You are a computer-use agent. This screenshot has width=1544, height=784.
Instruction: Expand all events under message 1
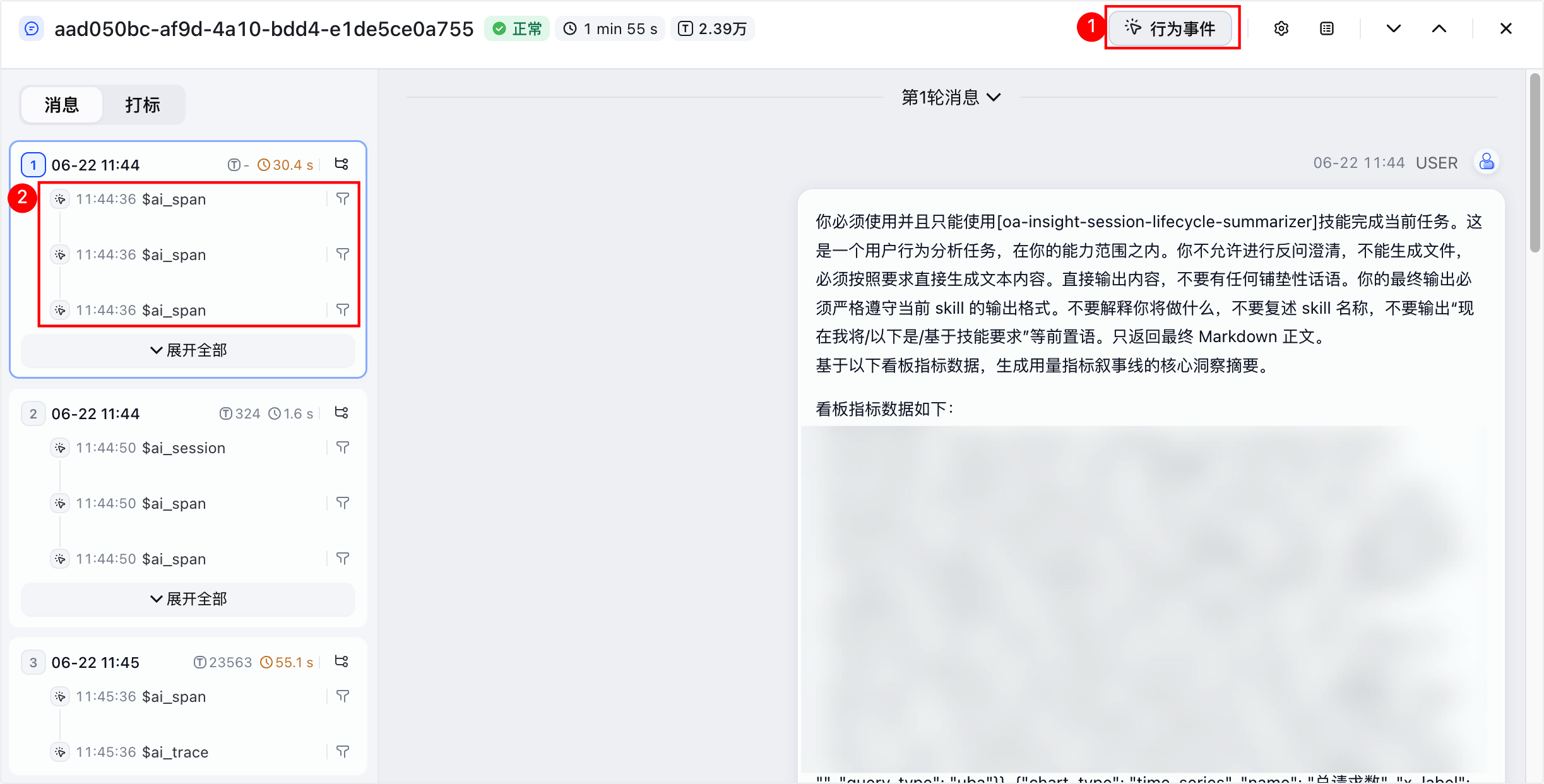coord(188,350)
